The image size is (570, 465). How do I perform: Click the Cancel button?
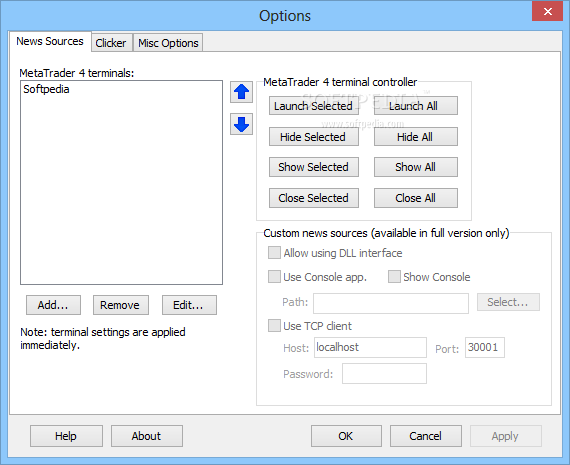pyautogui.click(x=426, y=436)
